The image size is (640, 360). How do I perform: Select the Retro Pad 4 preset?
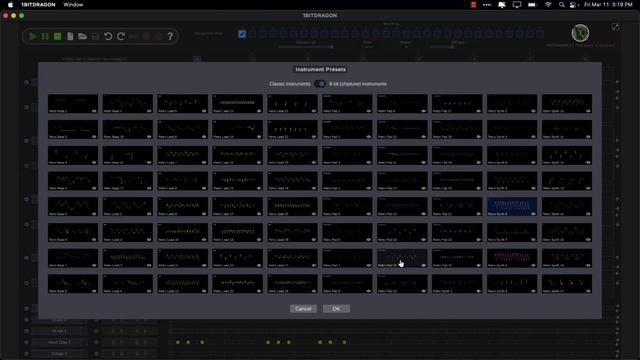[347, 181]
